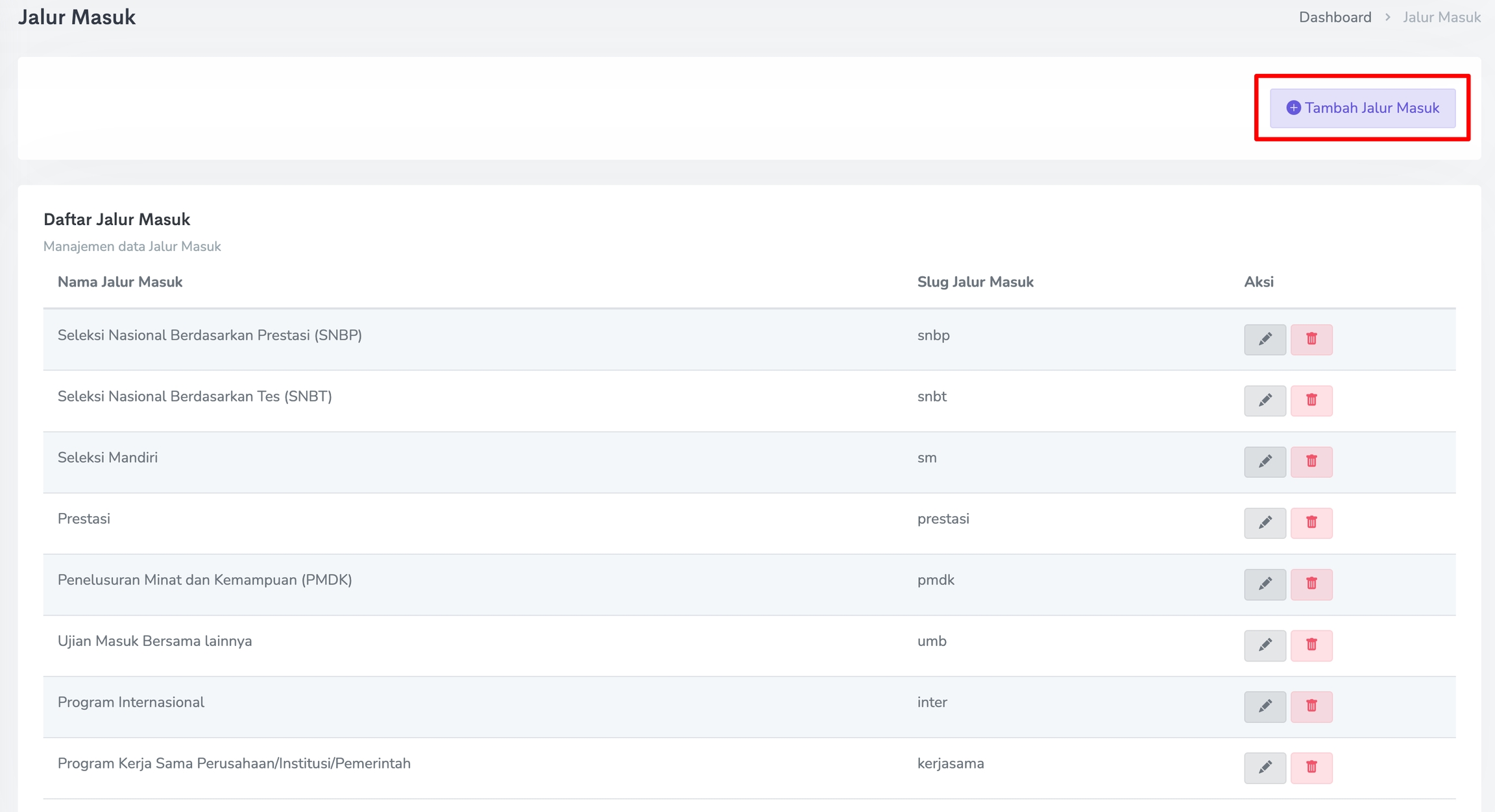The image size is (1495, 812).
Task: Edit the Prestasi jalur masuk
Action: point(1265,523)
